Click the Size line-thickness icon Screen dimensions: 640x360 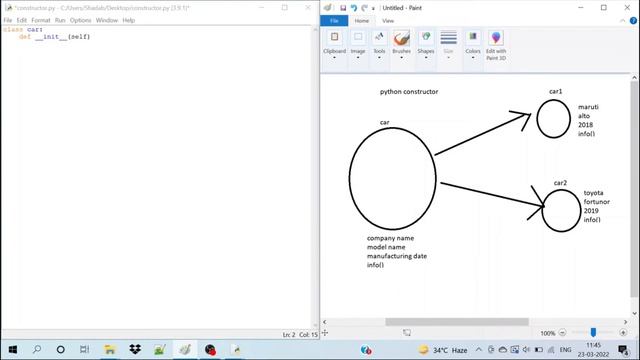coord(449,38)
